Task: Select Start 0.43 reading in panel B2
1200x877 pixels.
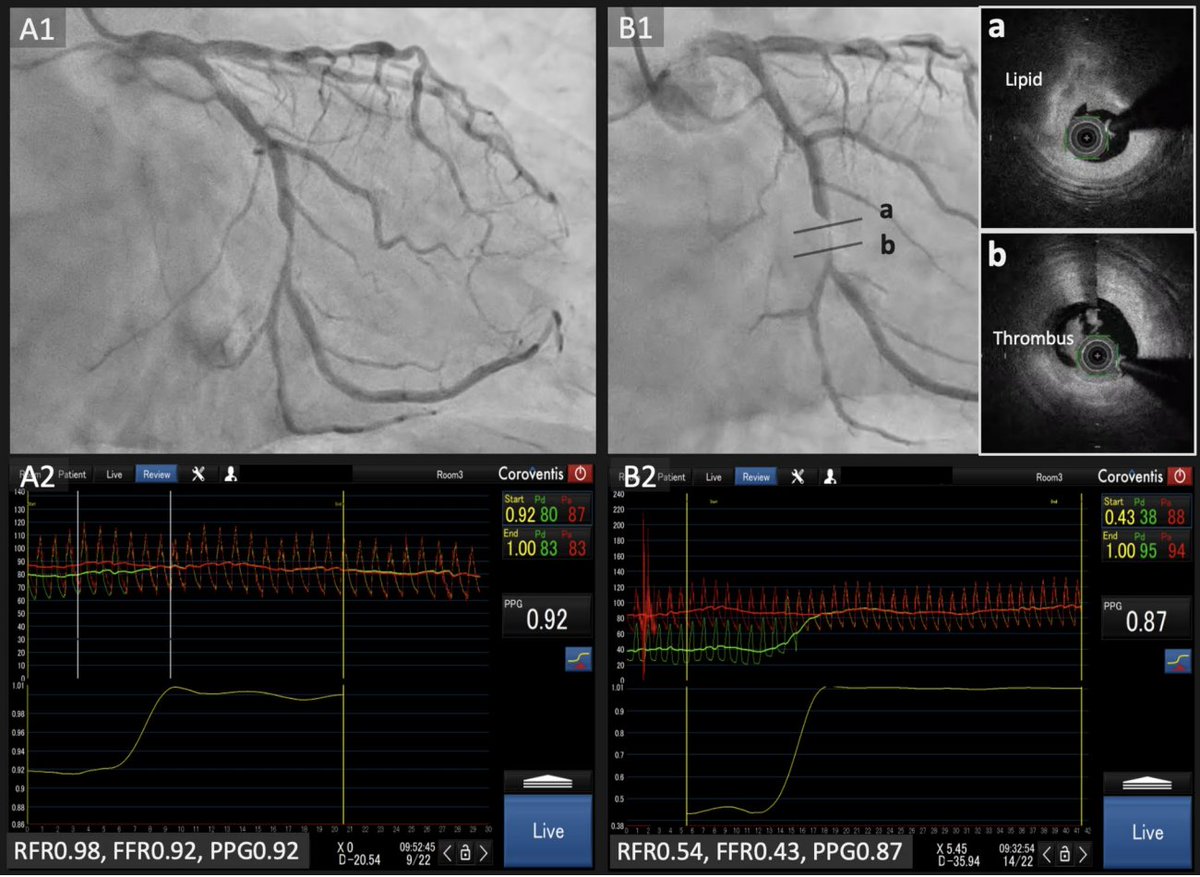Action: pos(1147,510)
